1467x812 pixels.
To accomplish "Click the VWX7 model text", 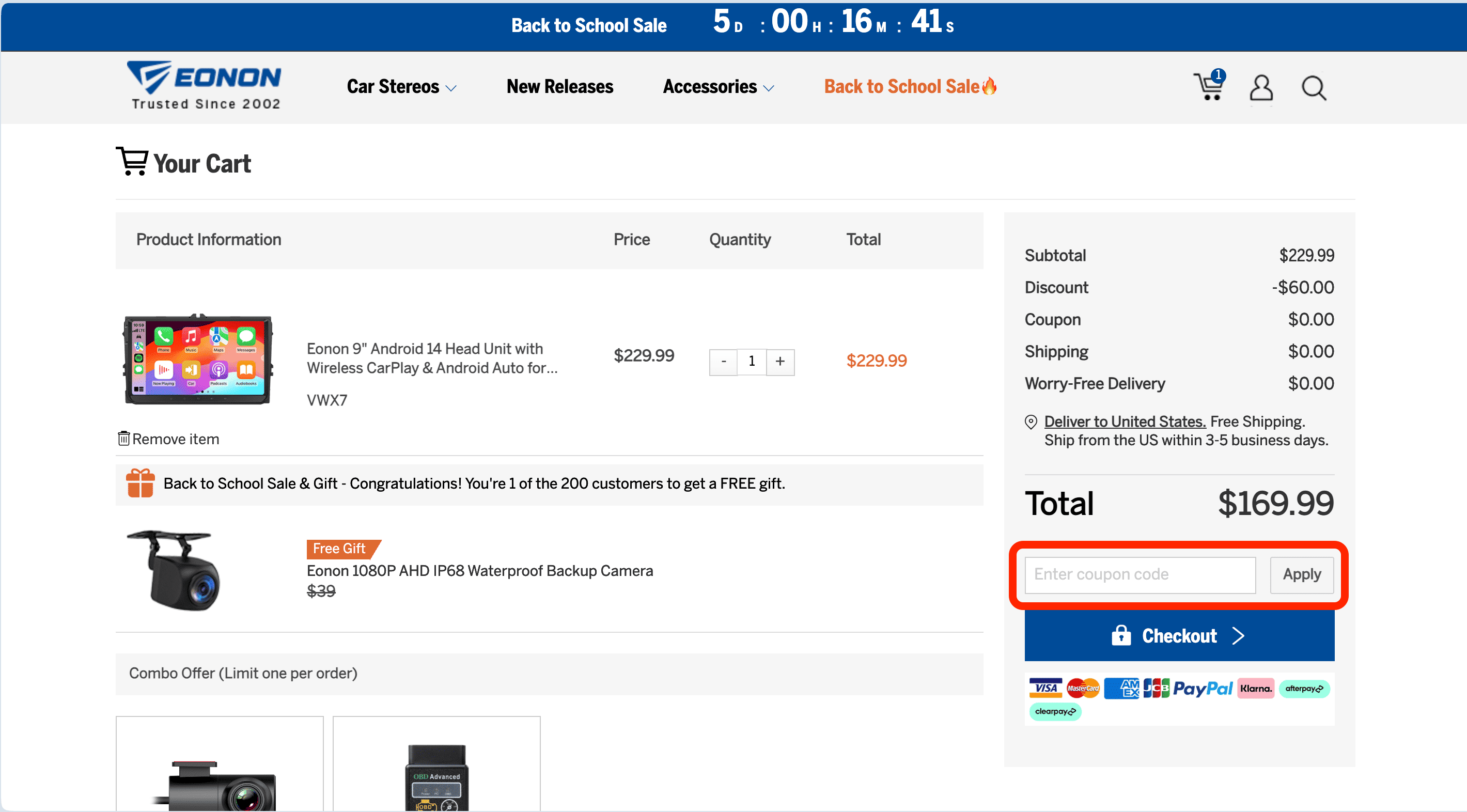I will click(x=327, y=400).
